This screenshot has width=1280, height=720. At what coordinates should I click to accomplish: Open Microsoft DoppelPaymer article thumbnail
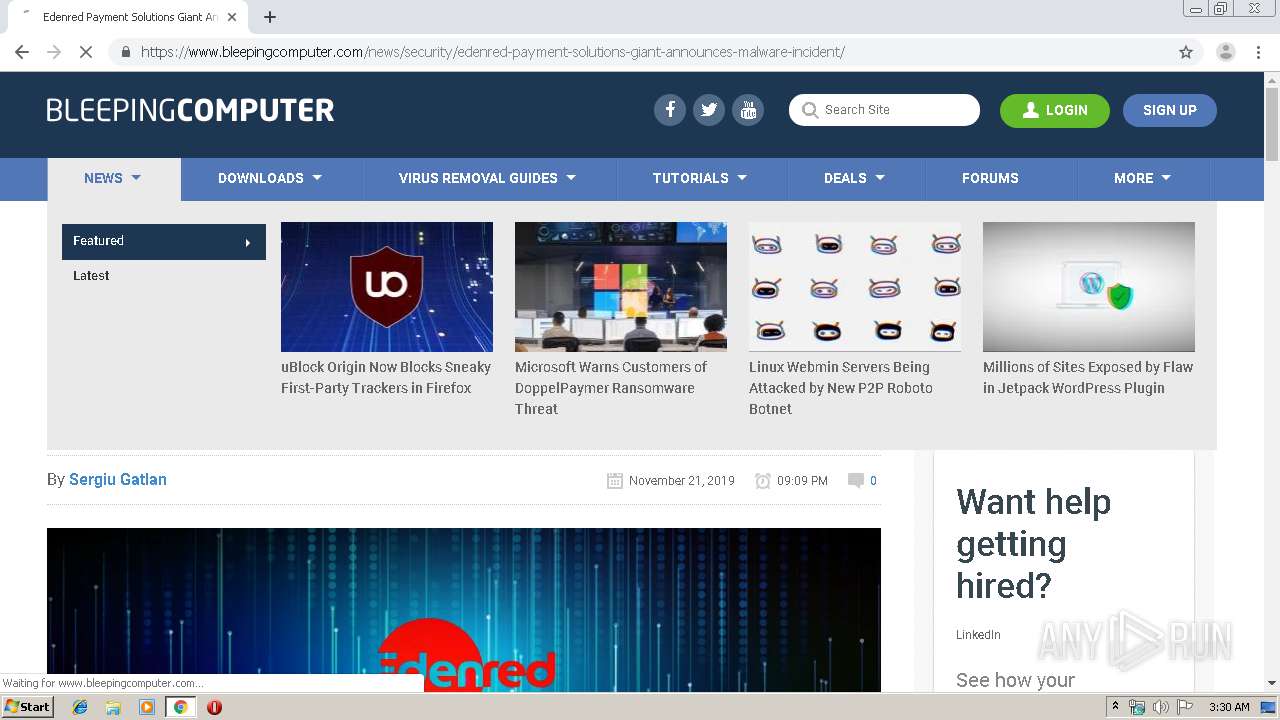tap(621, 287)
